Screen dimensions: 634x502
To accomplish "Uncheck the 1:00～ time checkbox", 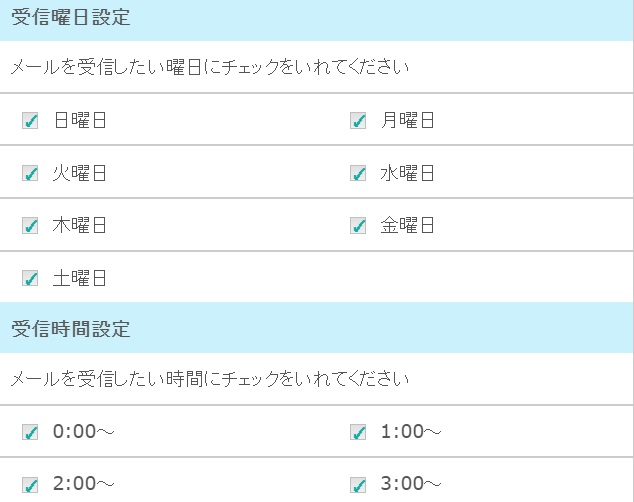I will click(x=358, y=432).
